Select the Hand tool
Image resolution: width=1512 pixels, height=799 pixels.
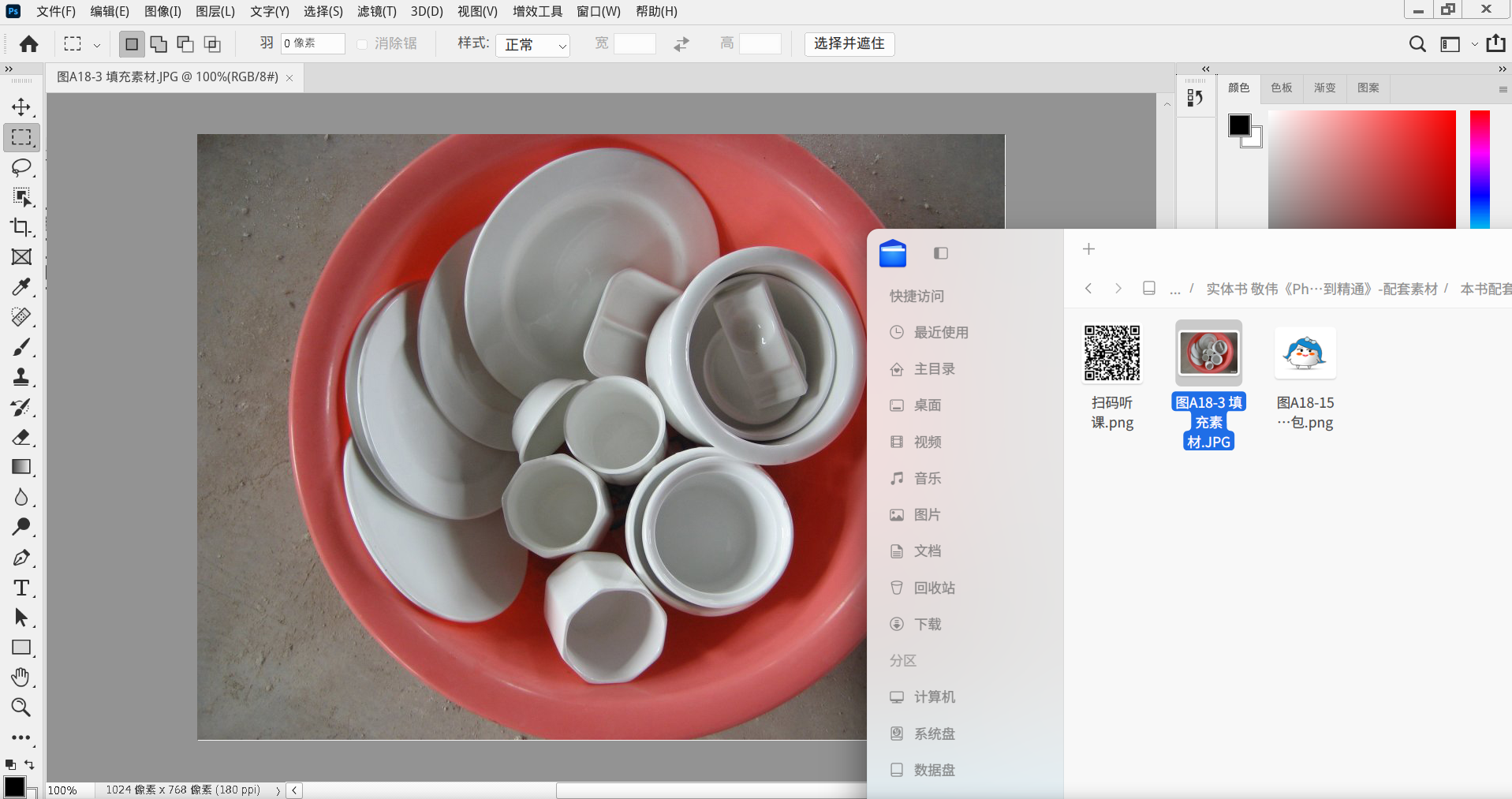pos(21,678)
